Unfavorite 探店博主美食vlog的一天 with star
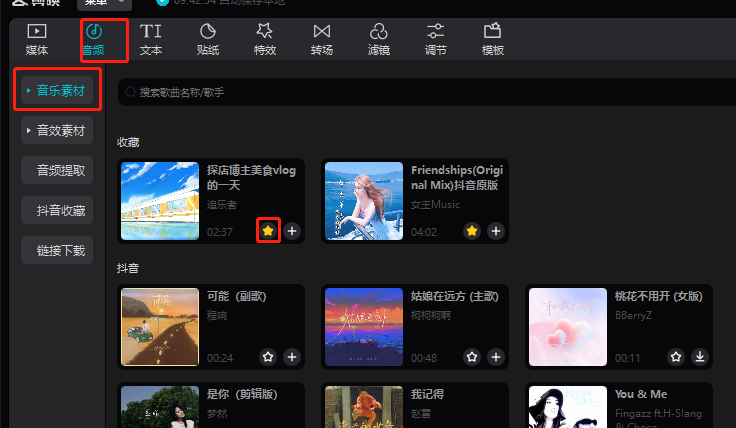This screenshot has width=736, height=428. (268, 230)
